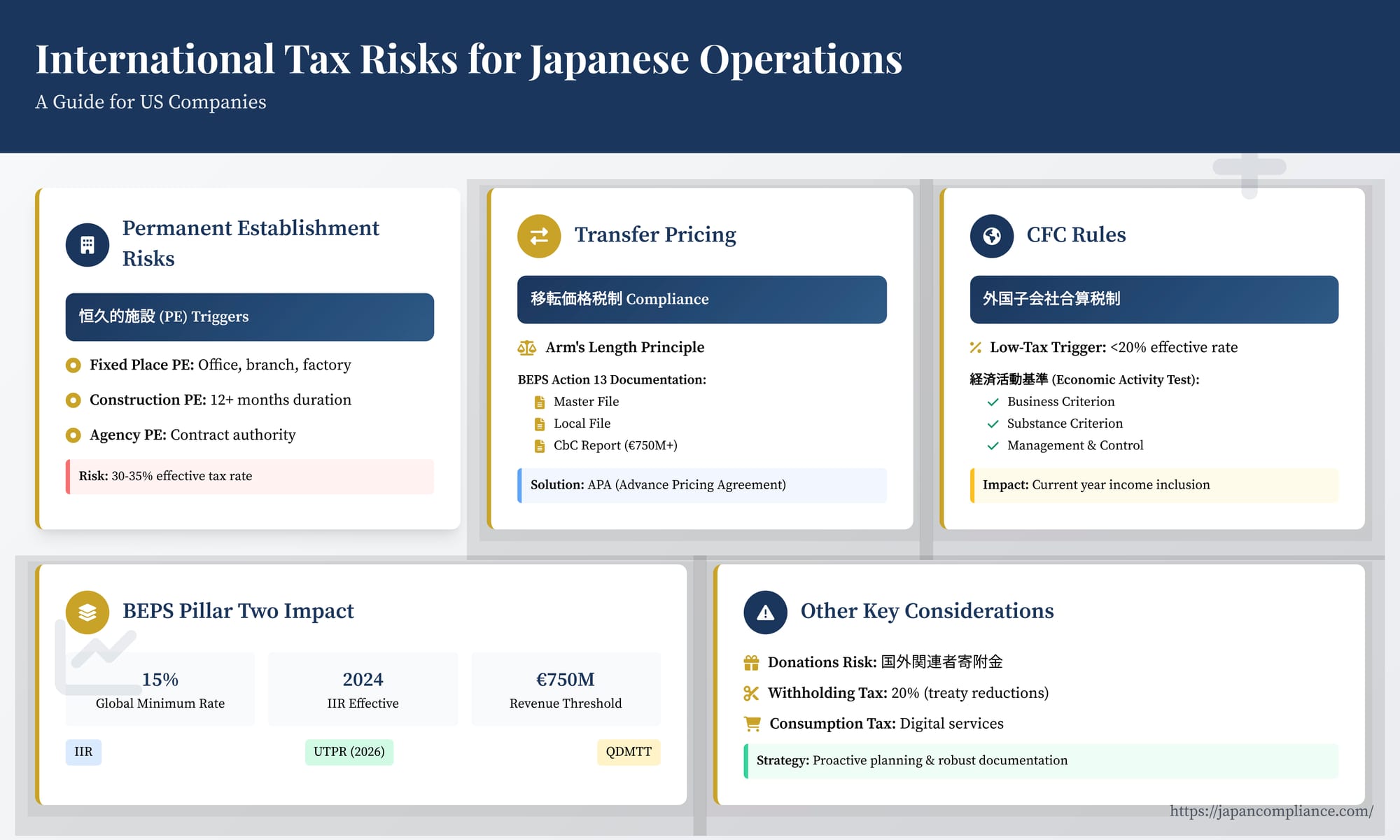Click the BEPS Pillar Two Impact heading
This screenshot has height=840, width=1400.
[238, 612]
